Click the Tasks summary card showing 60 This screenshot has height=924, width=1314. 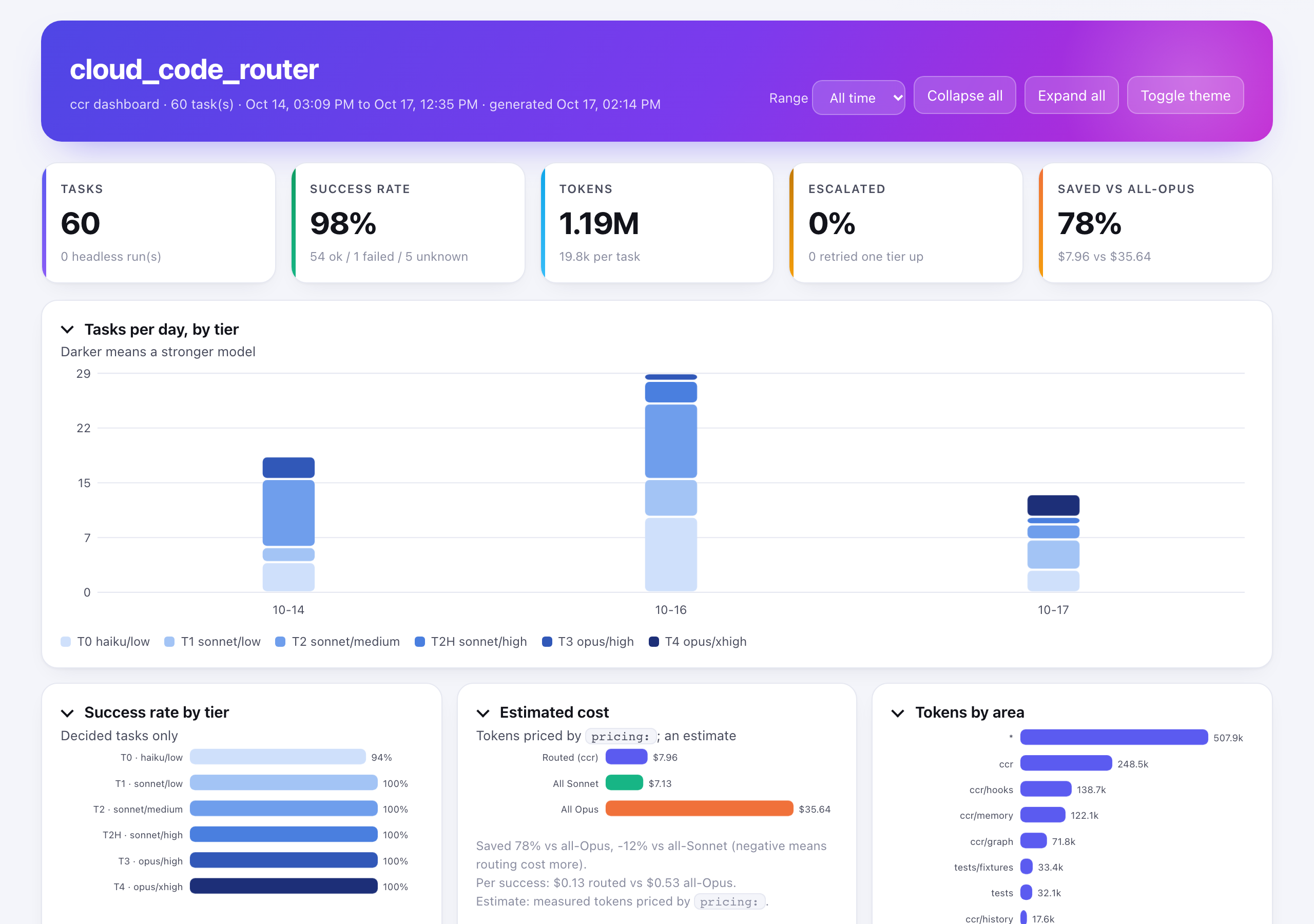159,223
